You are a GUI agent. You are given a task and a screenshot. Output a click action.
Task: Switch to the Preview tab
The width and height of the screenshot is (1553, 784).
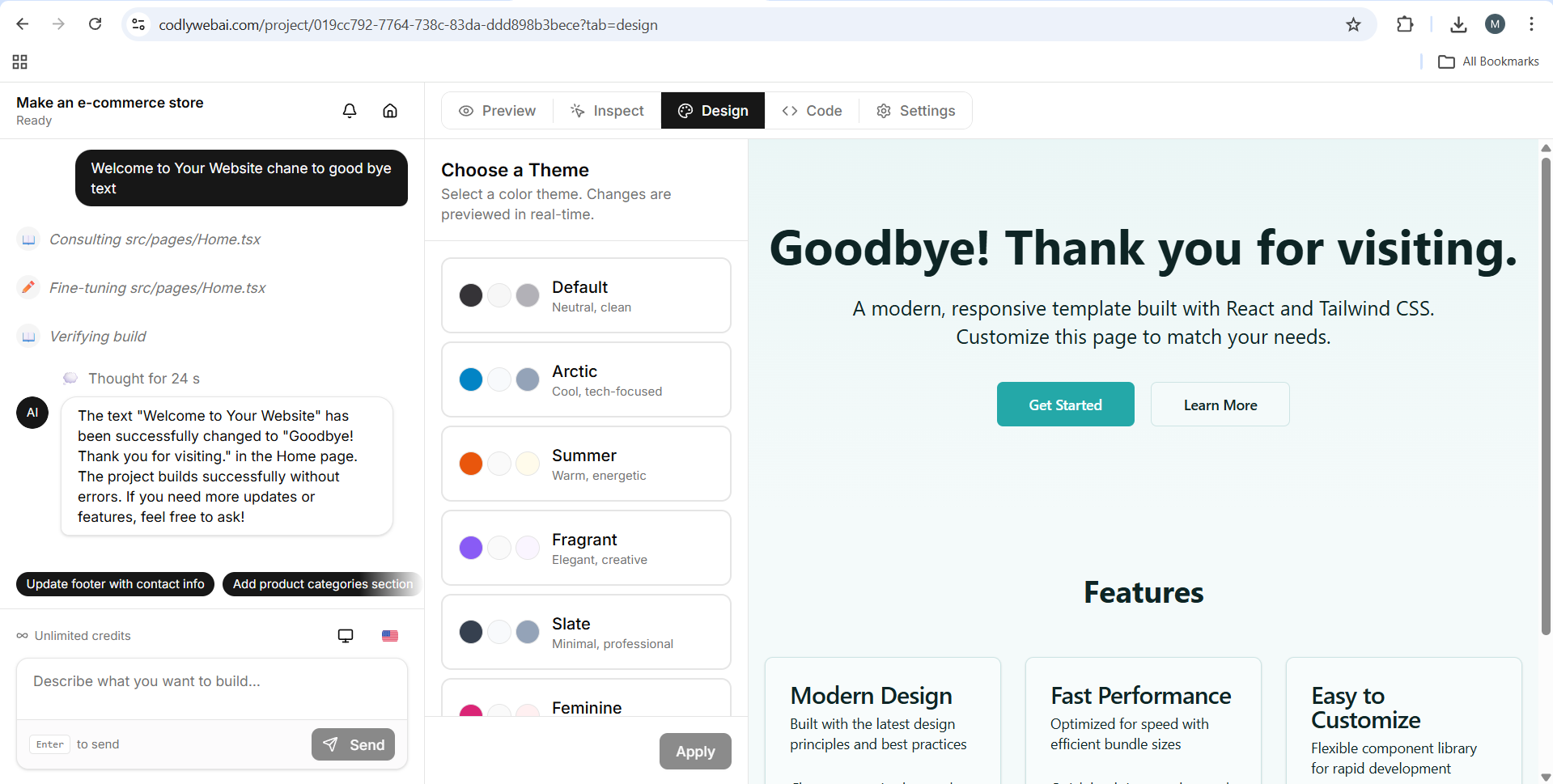pyautogui.click(x=498, y=111)
